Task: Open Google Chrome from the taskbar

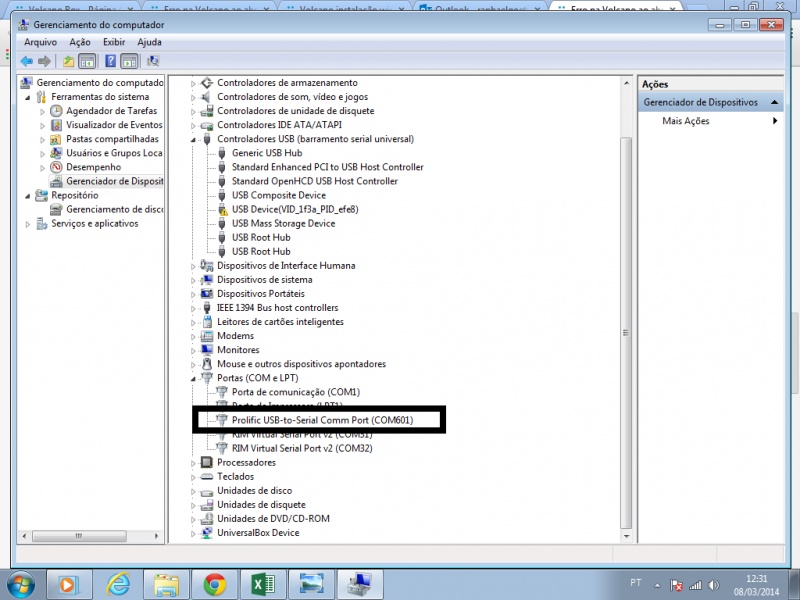Action: pos(215,585)
